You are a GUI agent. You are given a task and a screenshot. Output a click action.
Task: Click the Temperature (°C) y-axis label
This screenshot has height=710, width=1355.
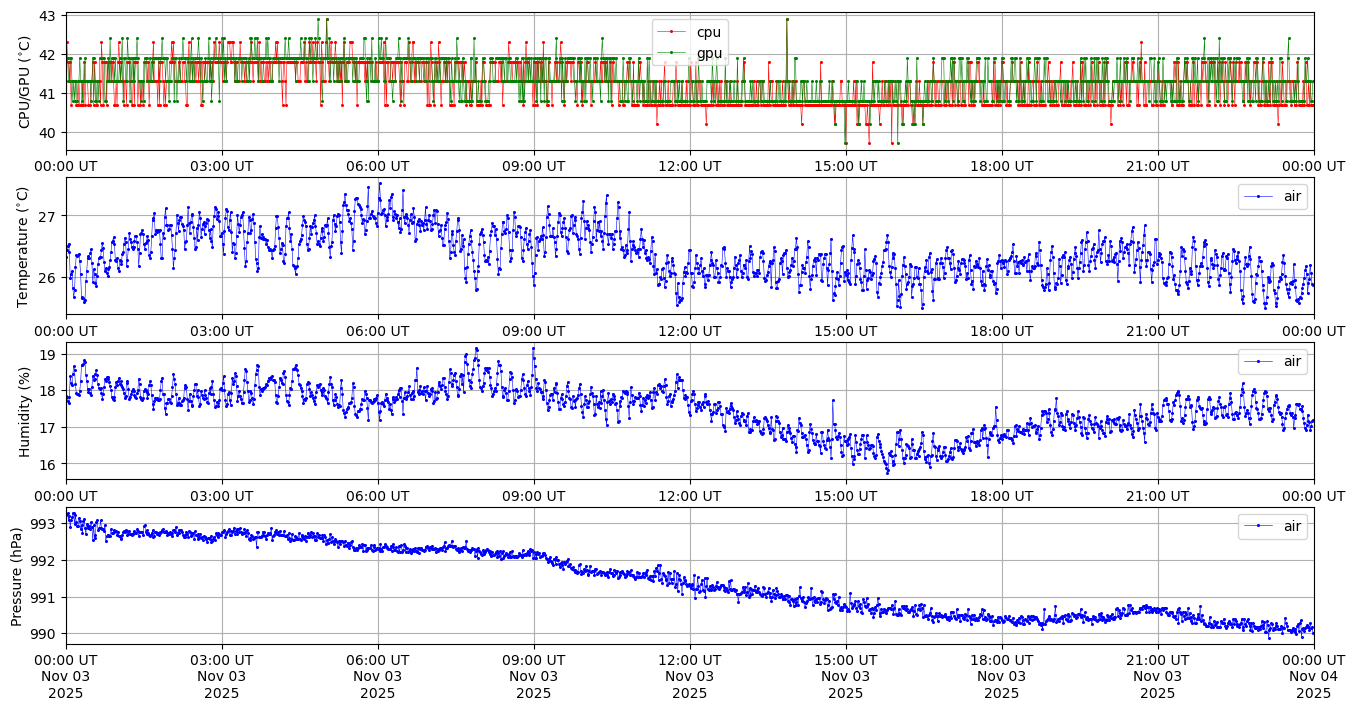tap(25, 246)
